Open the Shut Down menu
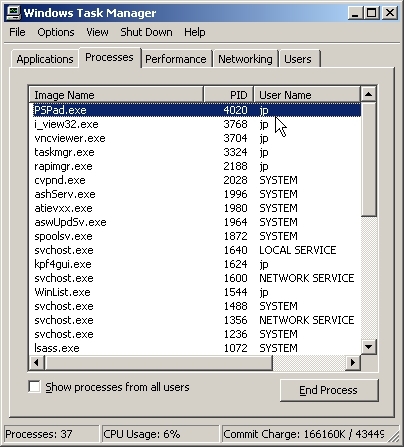 coord(146,32)
